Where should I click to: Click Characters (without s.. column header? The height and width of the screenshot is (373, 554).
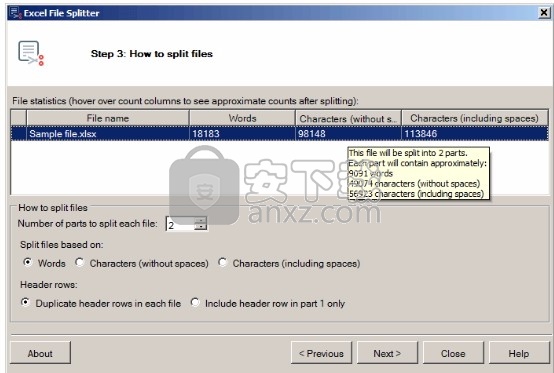click(348, 118)
